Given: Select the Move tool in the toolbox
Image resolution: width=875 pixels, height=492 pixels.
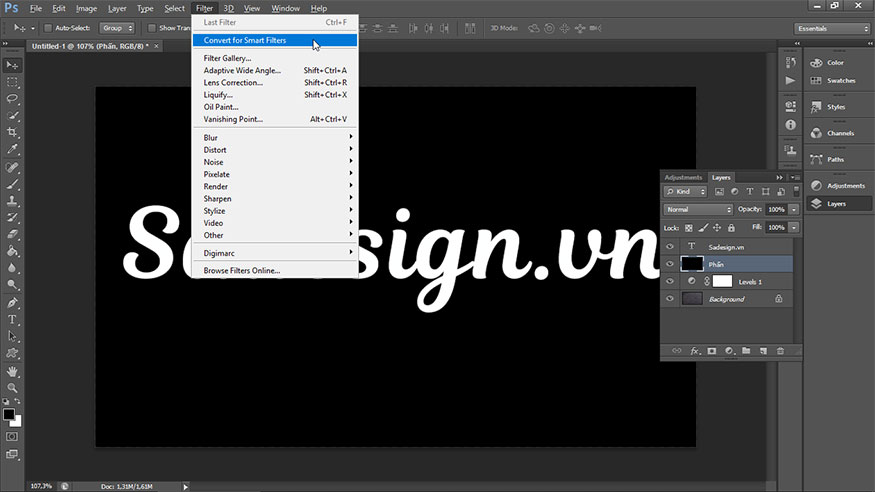Looking at the screenshot, I should coord(12,65).
